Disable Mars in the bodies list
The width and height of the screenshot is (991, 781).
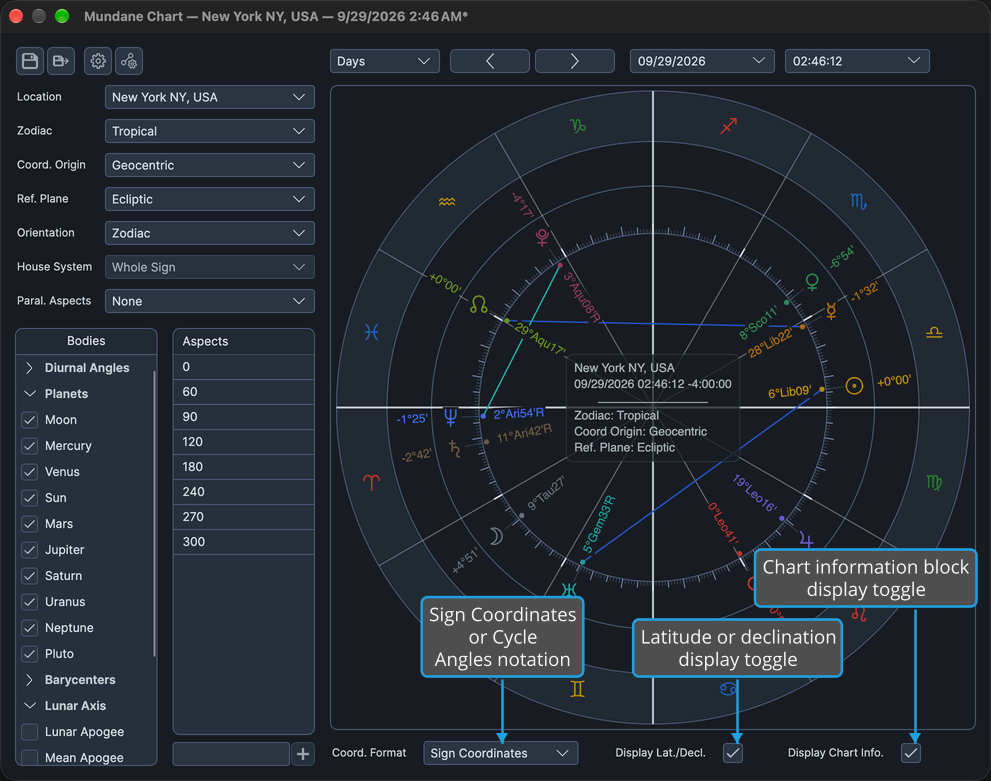click(30, 524)
